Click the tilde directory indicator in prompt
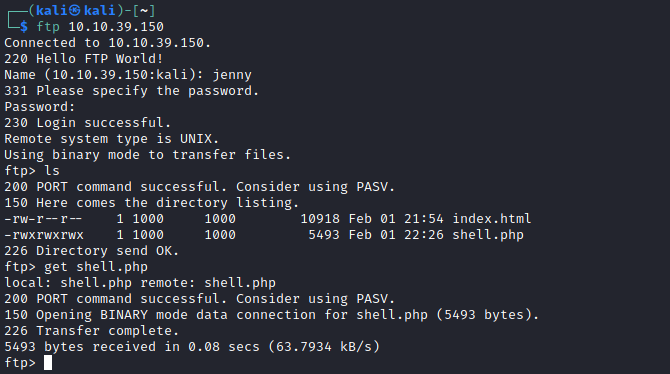670x374 pixels. click(144, 11)
